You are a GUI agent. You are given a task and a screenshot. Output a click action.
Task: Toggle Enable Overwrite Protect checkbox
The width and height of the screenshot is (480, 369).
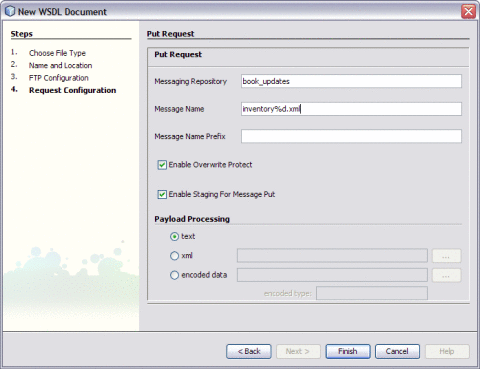click(162, 165)
